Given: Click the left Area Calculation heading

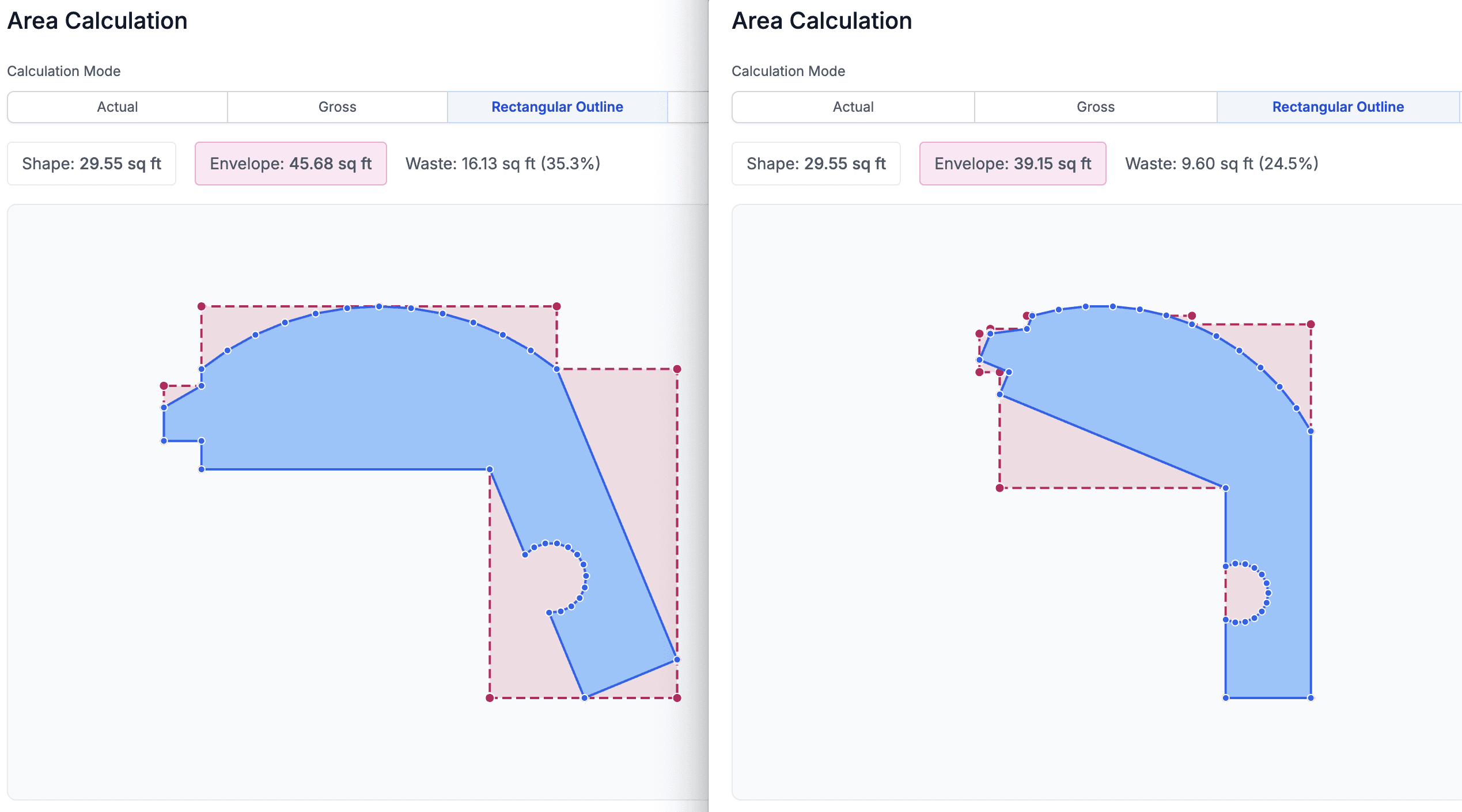Looking at the screenshot, I should point(97,21).
